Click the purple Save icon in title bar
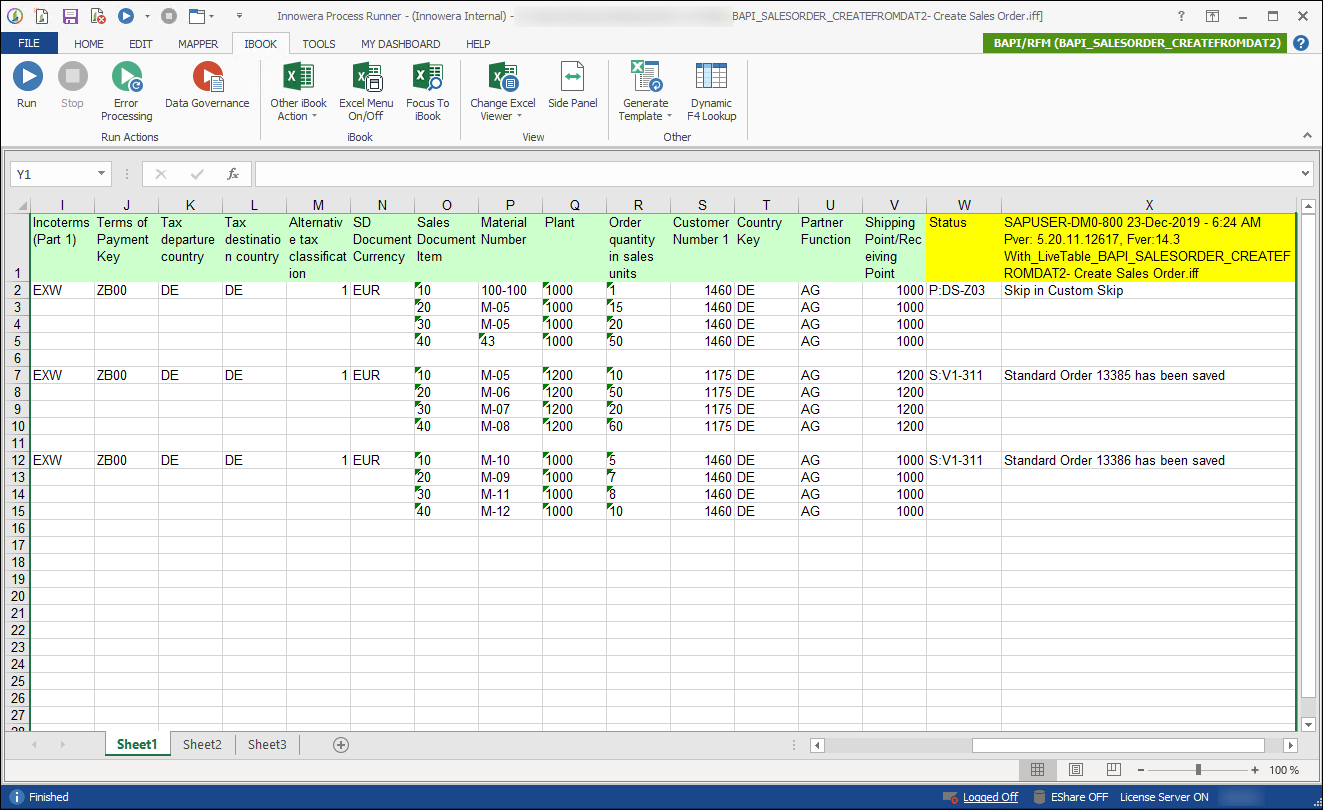1323x810 pixels. pos(70,16)
